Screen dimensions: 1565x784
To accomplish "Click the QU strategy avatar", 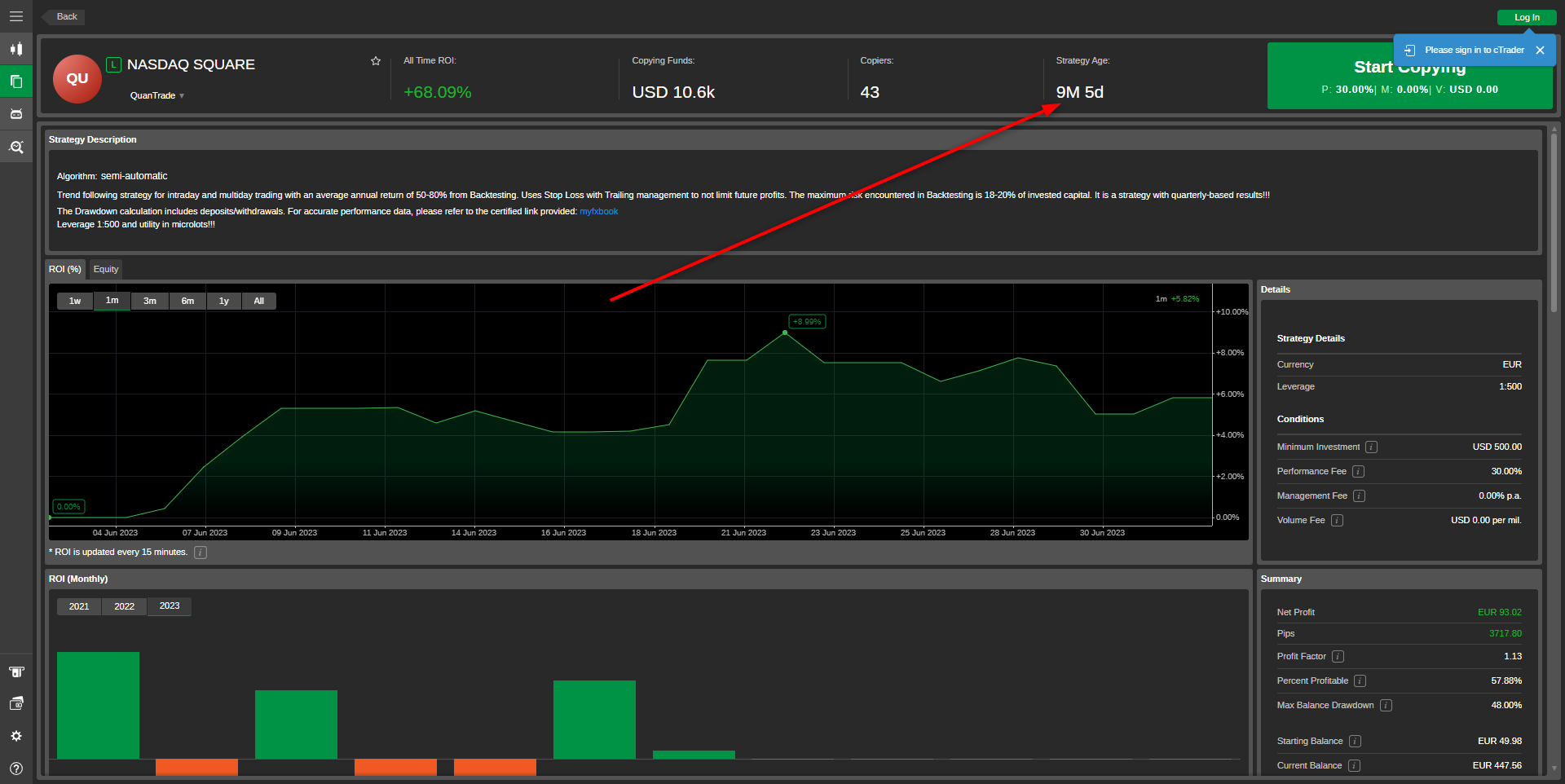I will pyautogui.click(x=77, y=79).
